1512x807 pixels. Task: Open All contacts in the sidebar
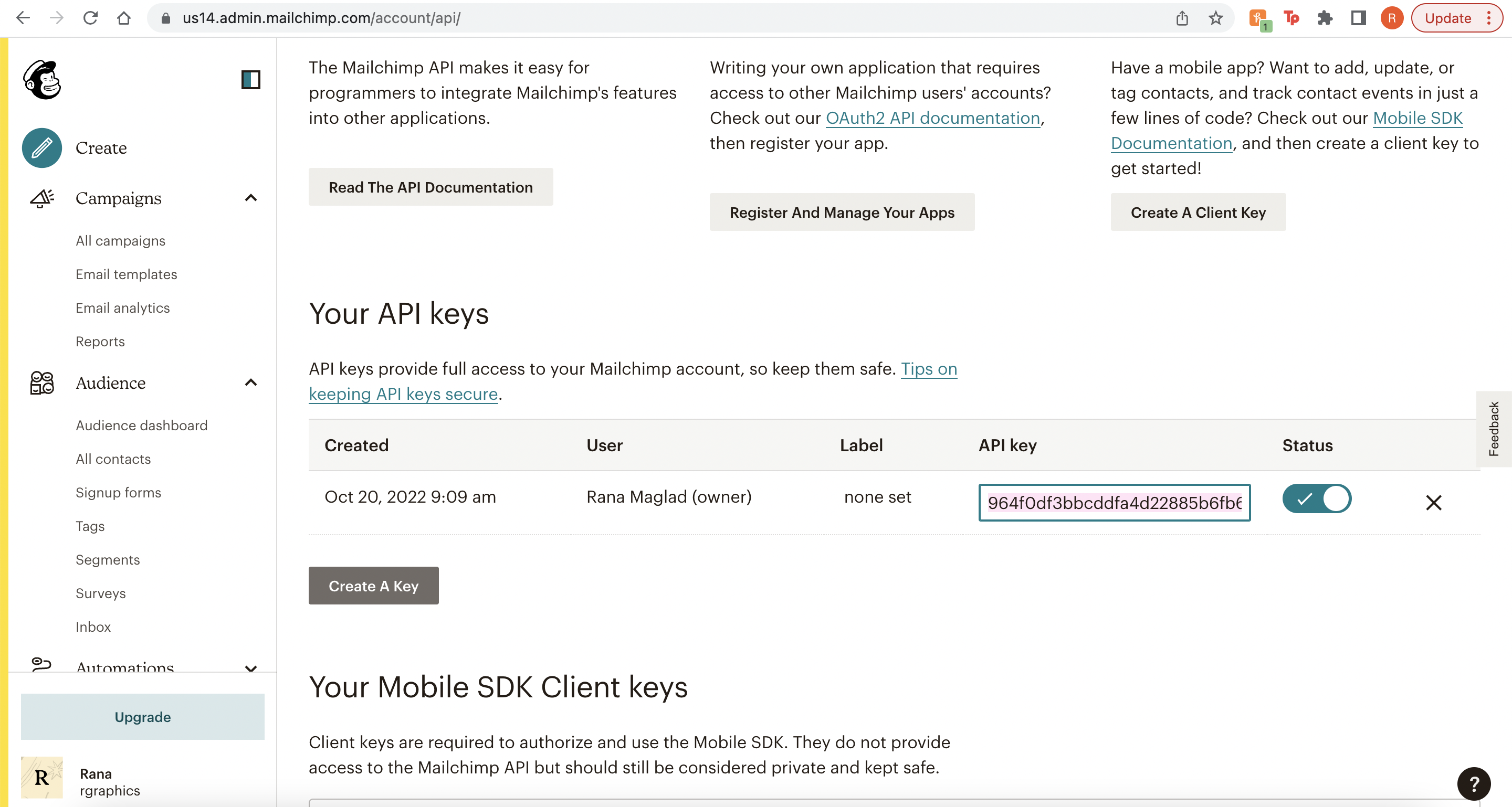pyautogui.click(x=113, y=459)
